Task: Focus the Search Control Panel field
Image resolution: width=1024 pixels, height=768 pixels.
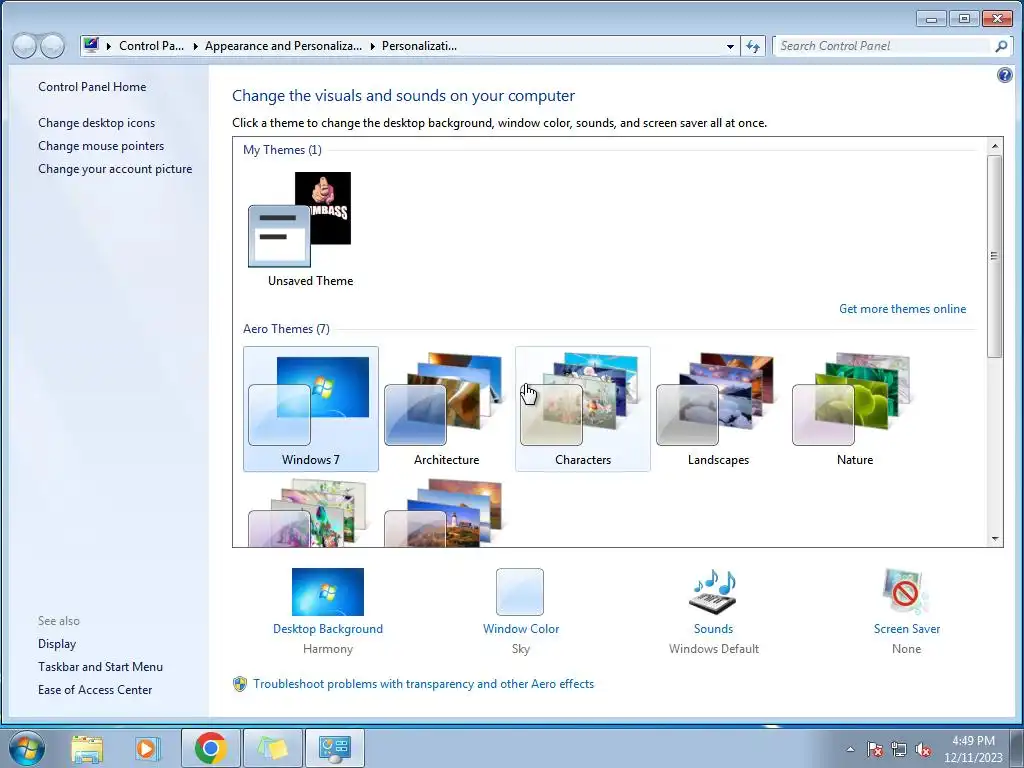Action: (x=884, y=46)
